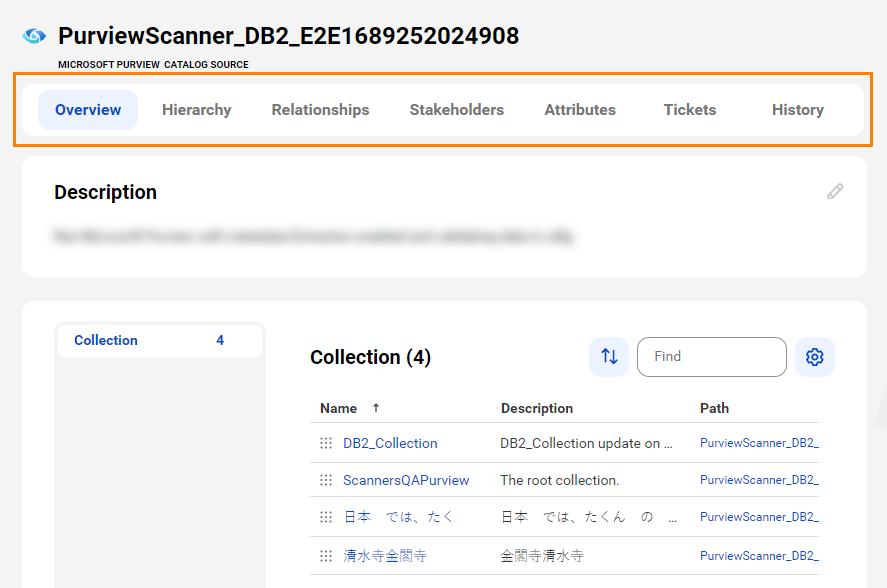This screenshot has height=588, width=887.
Task: Sort by the Name column header
Action: [338, 408]
